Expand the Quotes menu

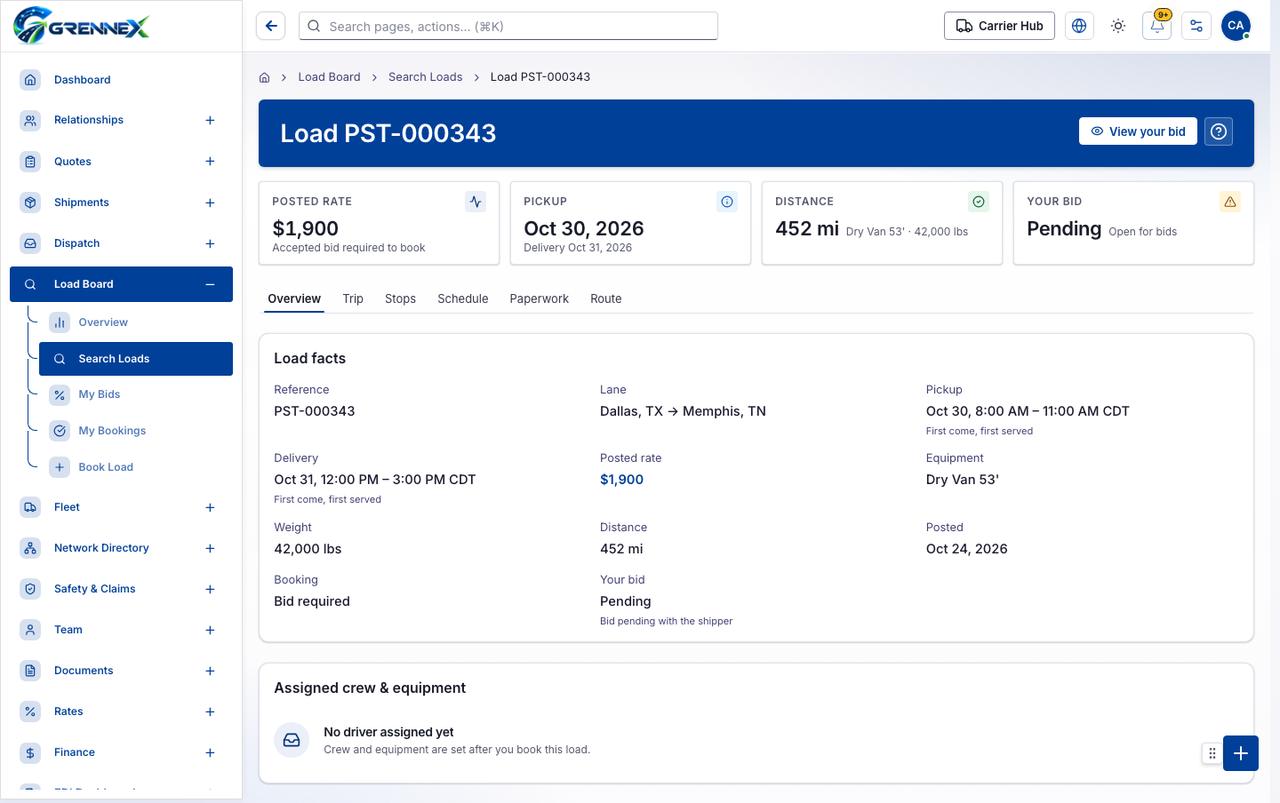point(210,161)
